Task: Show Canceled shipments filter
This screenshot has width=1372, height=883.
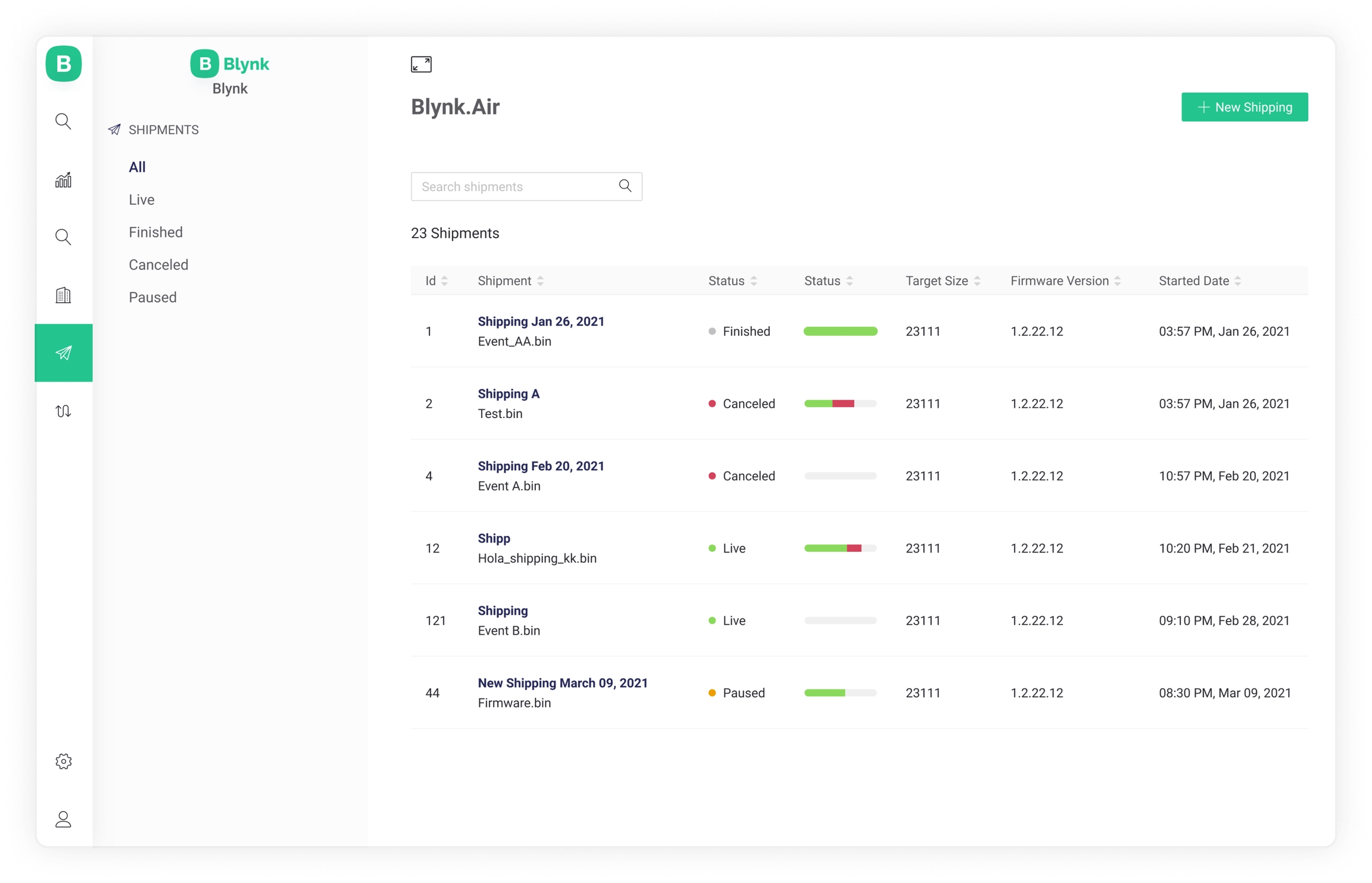Action: pos(158,264)
